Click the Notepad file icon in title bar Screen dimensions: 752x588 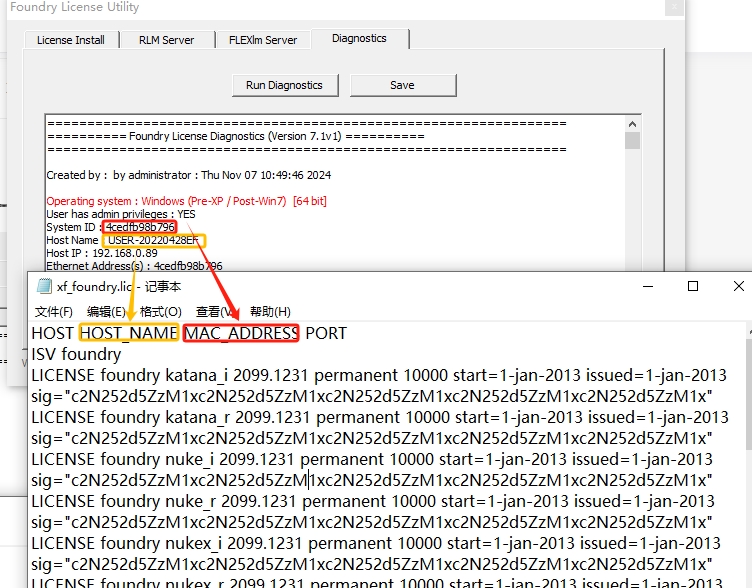(x=44, y=286)
